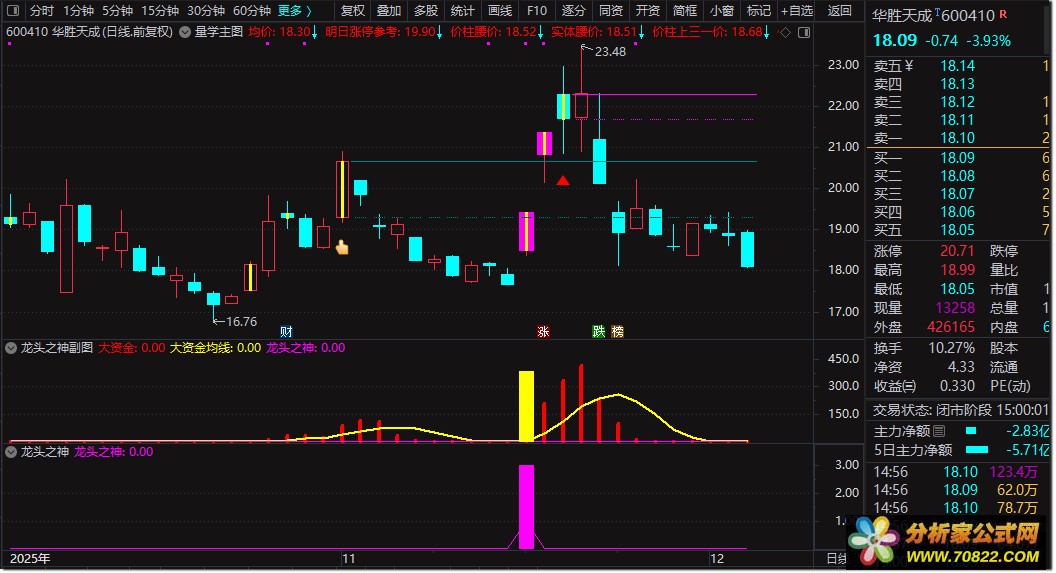Open the 多股 multi-stock view

(426, 11)
